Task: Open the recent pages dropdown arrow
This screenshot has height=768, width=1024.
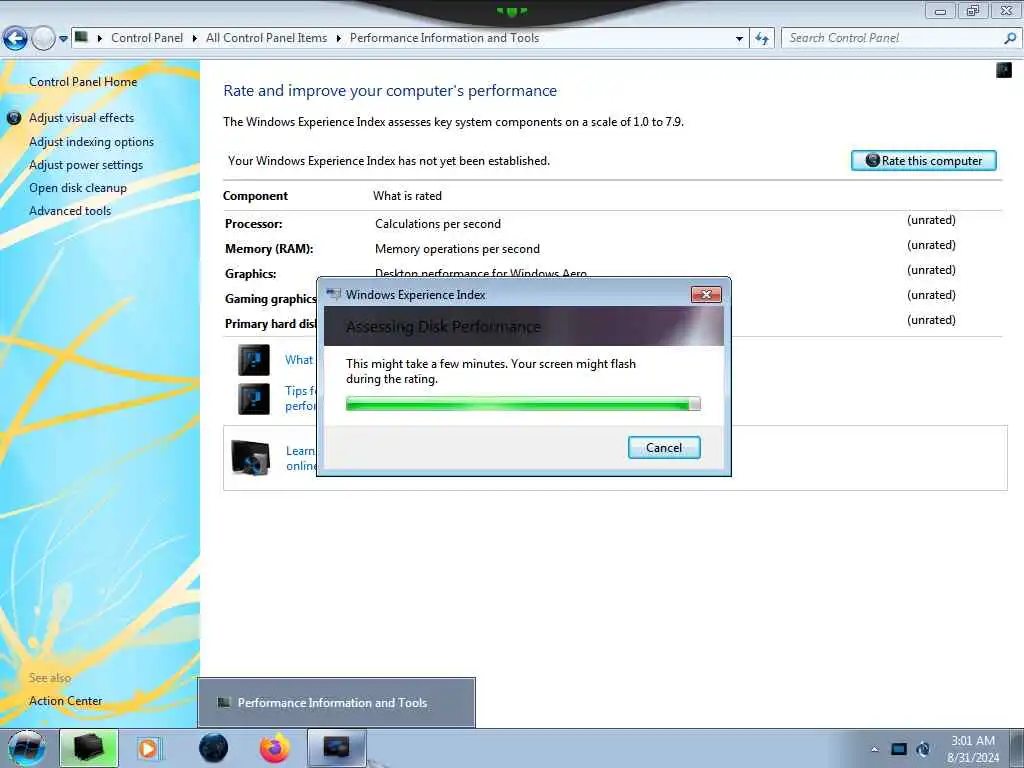Action: (63, 39)
